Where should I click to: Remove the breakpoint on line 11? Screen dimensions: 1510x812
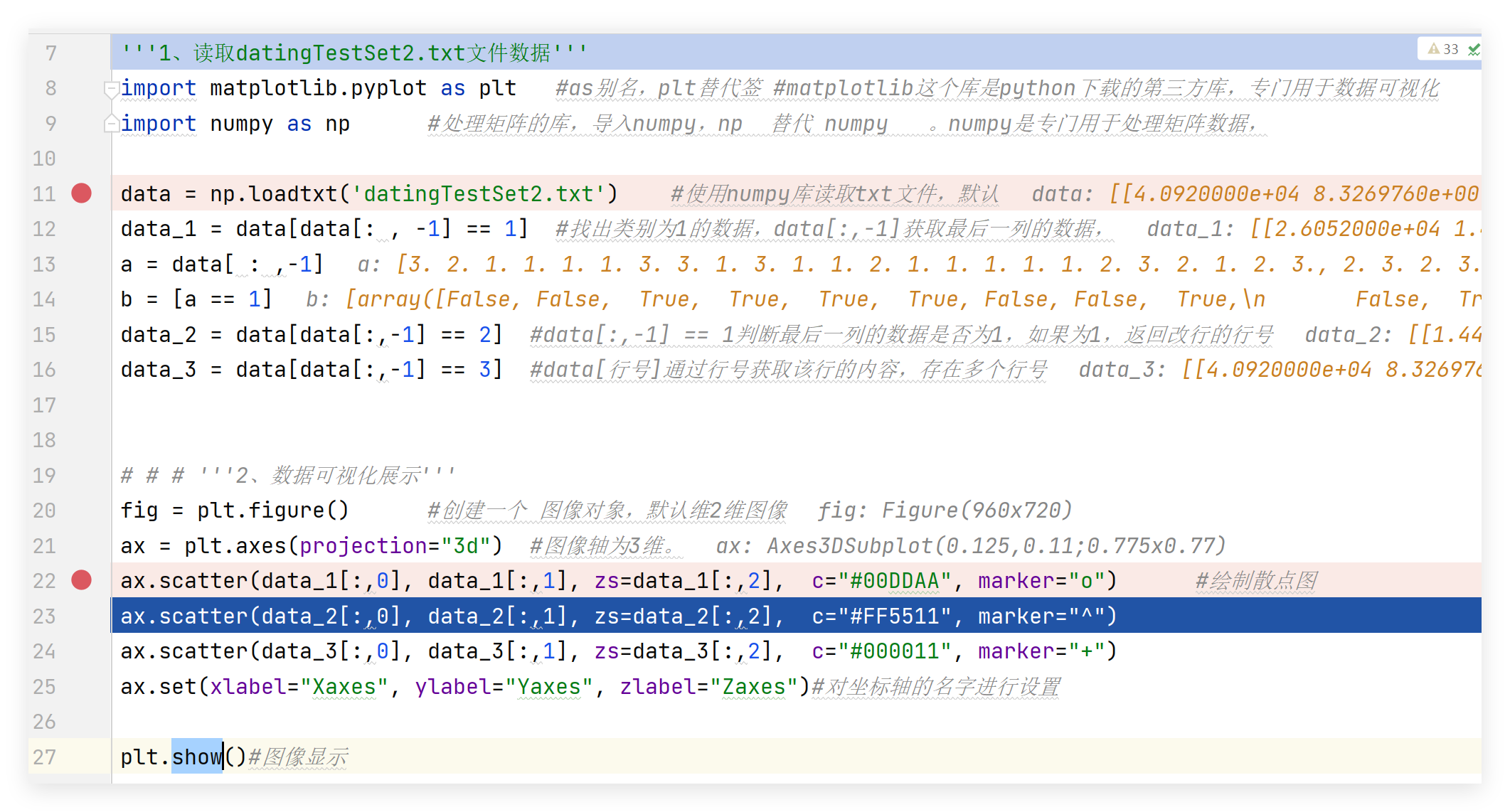coord(82,193)
